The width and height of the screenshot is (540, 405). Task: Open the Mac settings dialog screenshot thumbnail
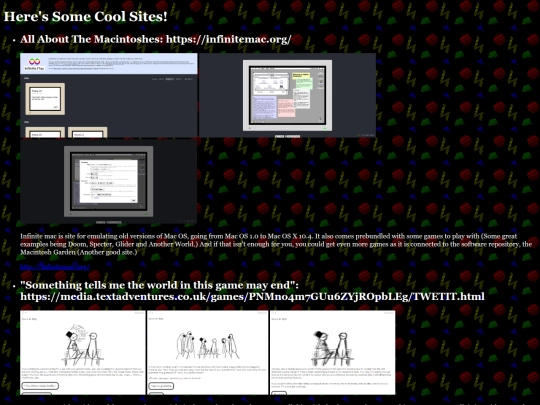pos(109,181)
